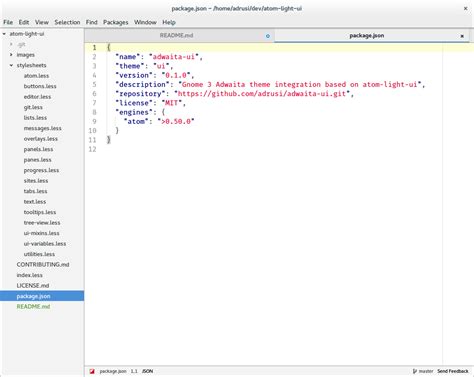
Task: Select progress.less in tree view
Action: click(x=41, y=170)
